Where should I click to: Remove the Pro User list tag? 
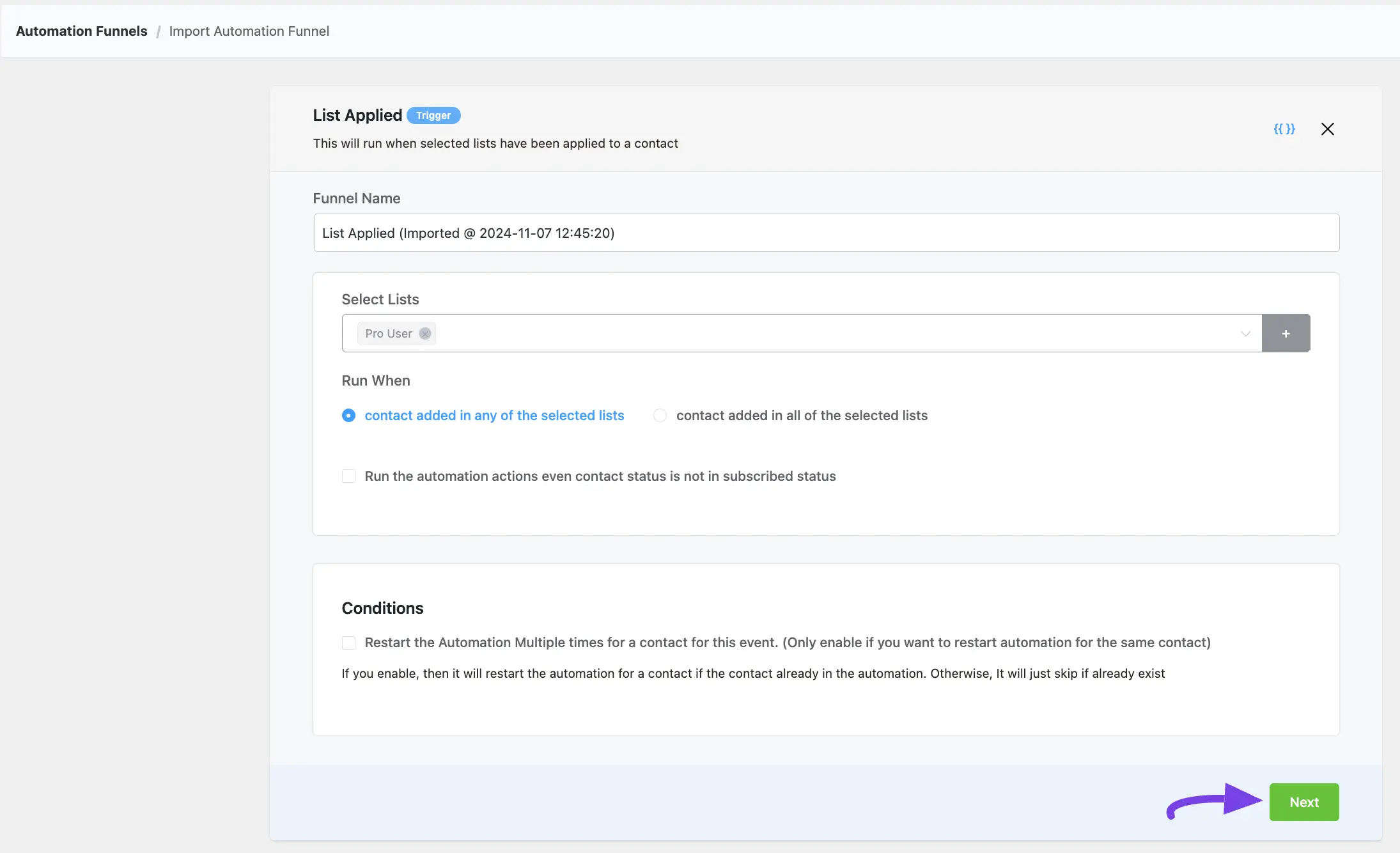click(425, 334)
